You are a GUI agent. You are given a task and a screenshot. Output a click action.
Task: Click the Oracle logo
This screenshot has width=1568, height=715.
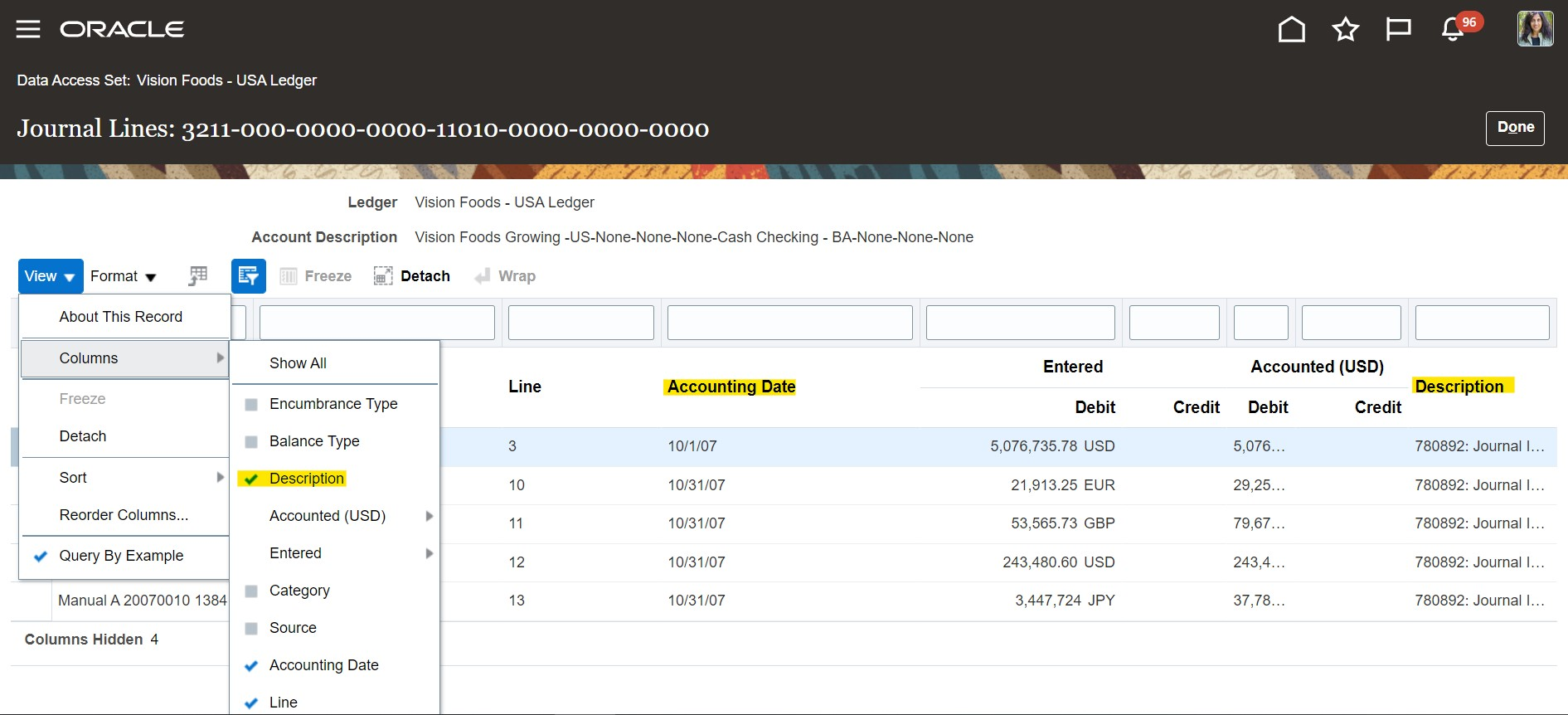point(122,29)
